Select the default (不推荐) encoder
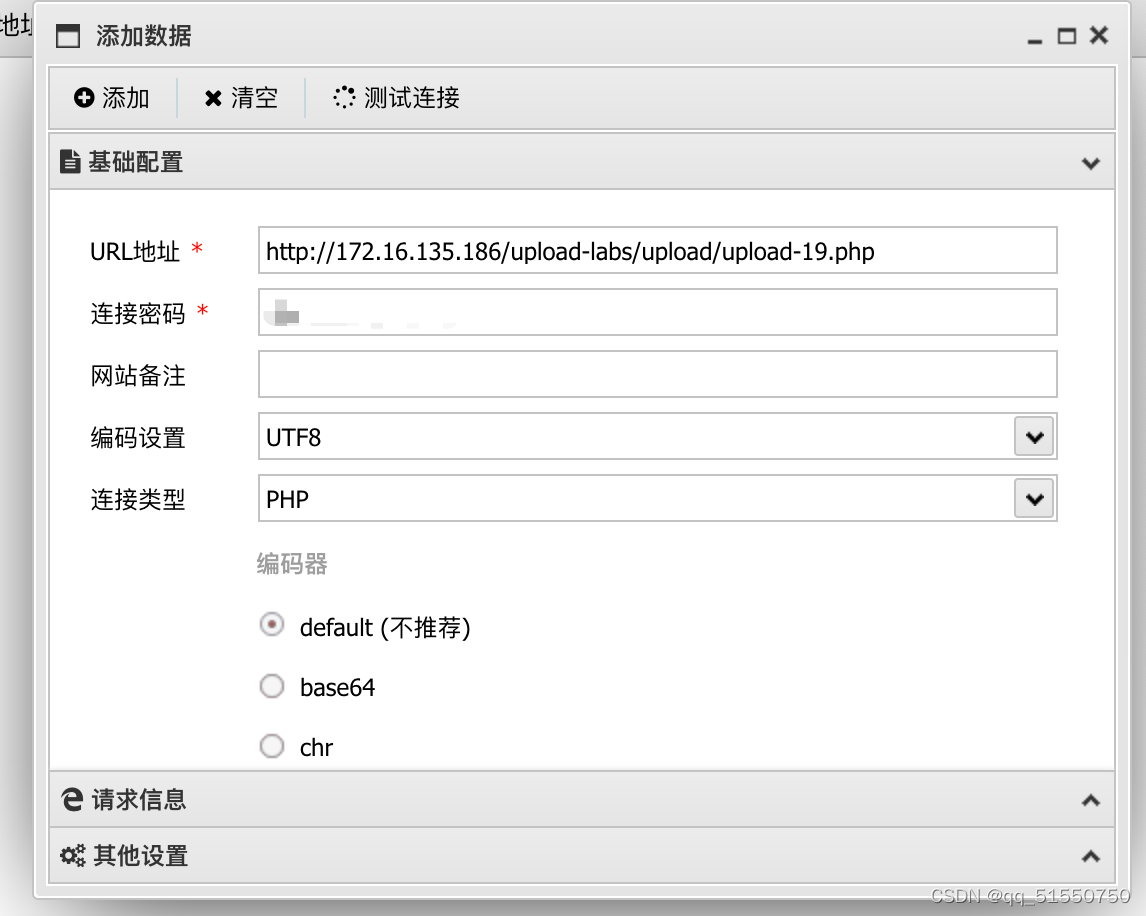1146x916 pixels. (x=271, y=624)
